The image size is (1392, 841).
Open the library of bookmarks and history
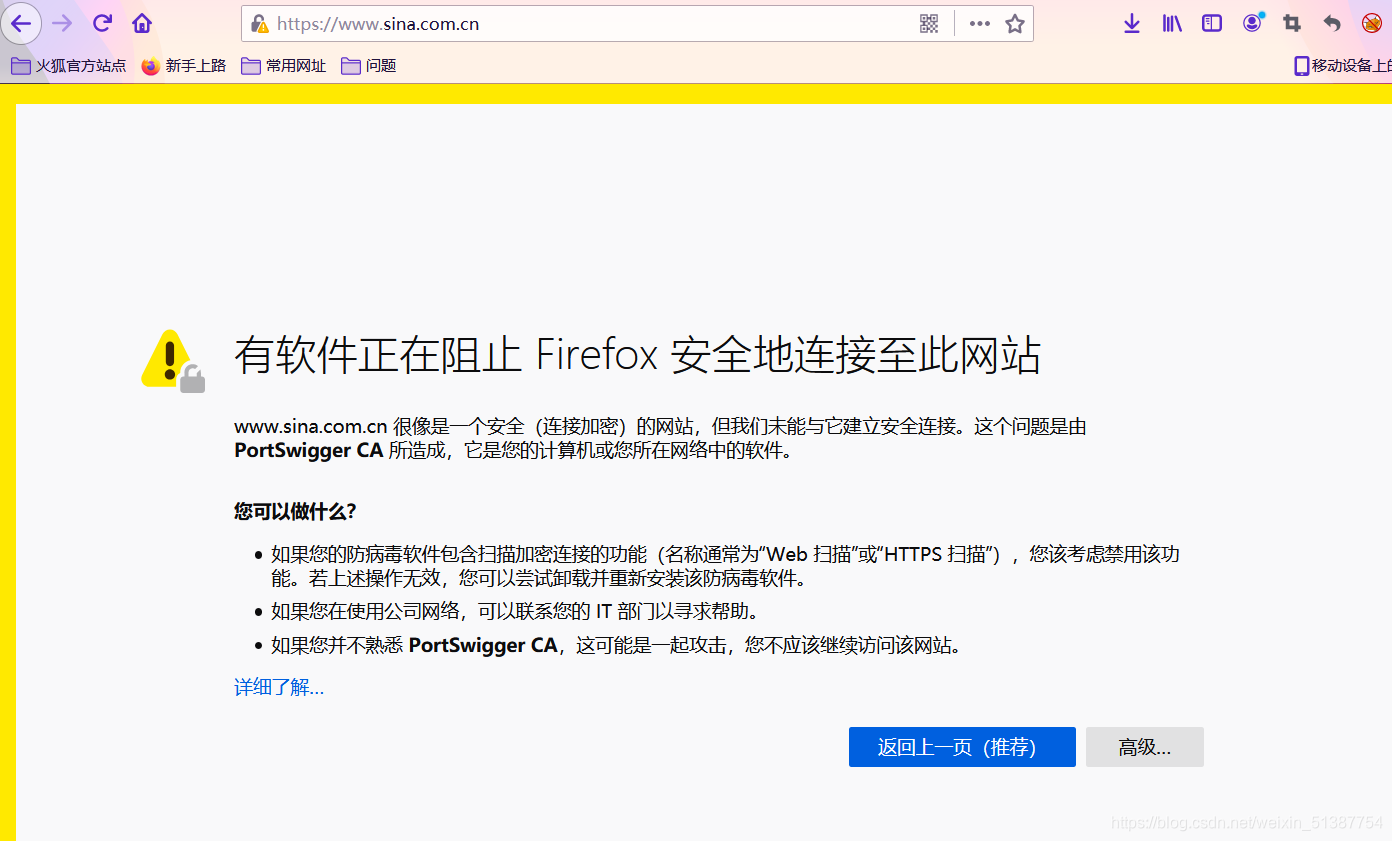[x=1172, y=23]
